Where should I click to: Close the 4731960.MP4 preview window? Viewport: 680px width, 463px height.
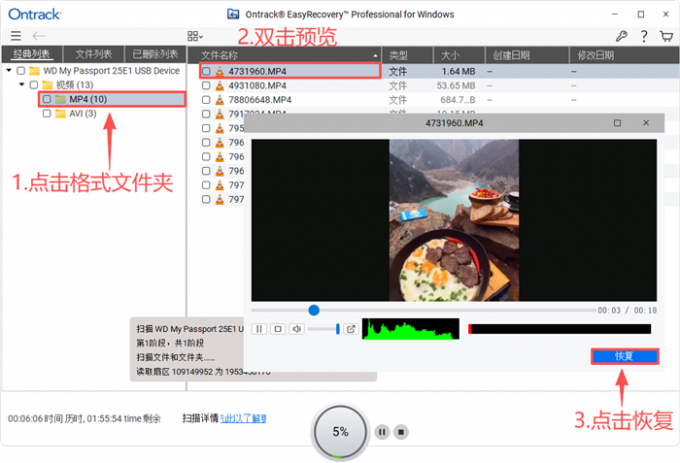646,123
